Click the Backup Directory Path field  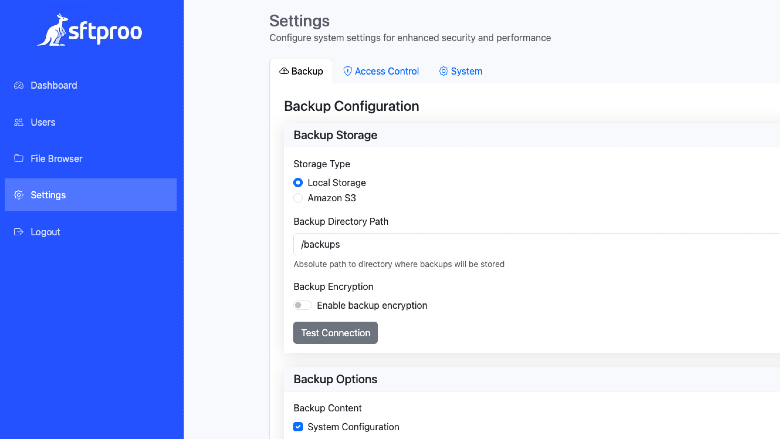click(536, 244)
